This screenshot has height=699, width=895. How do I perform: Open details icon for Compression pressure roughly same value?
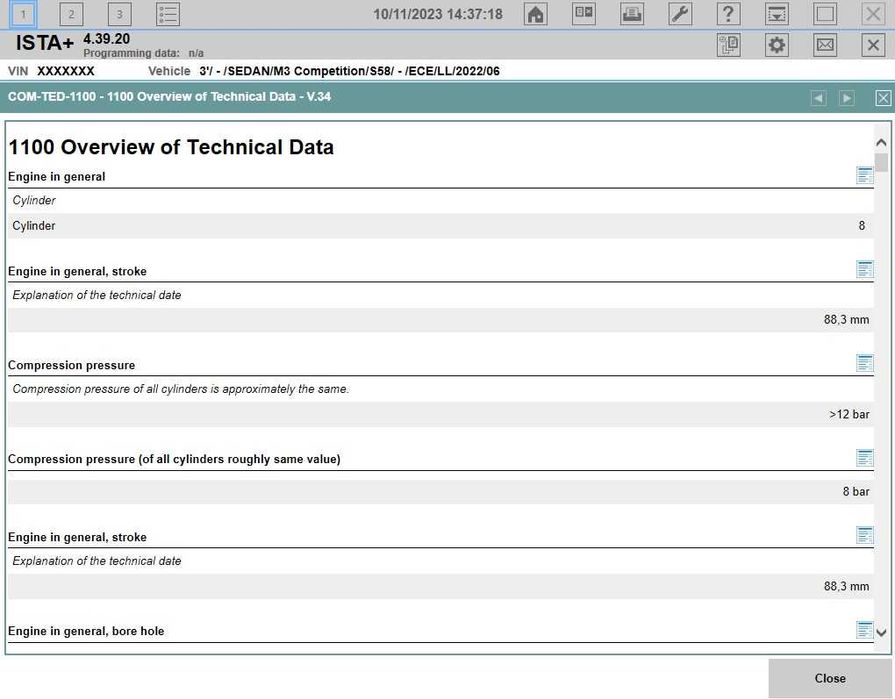(865, 458)
